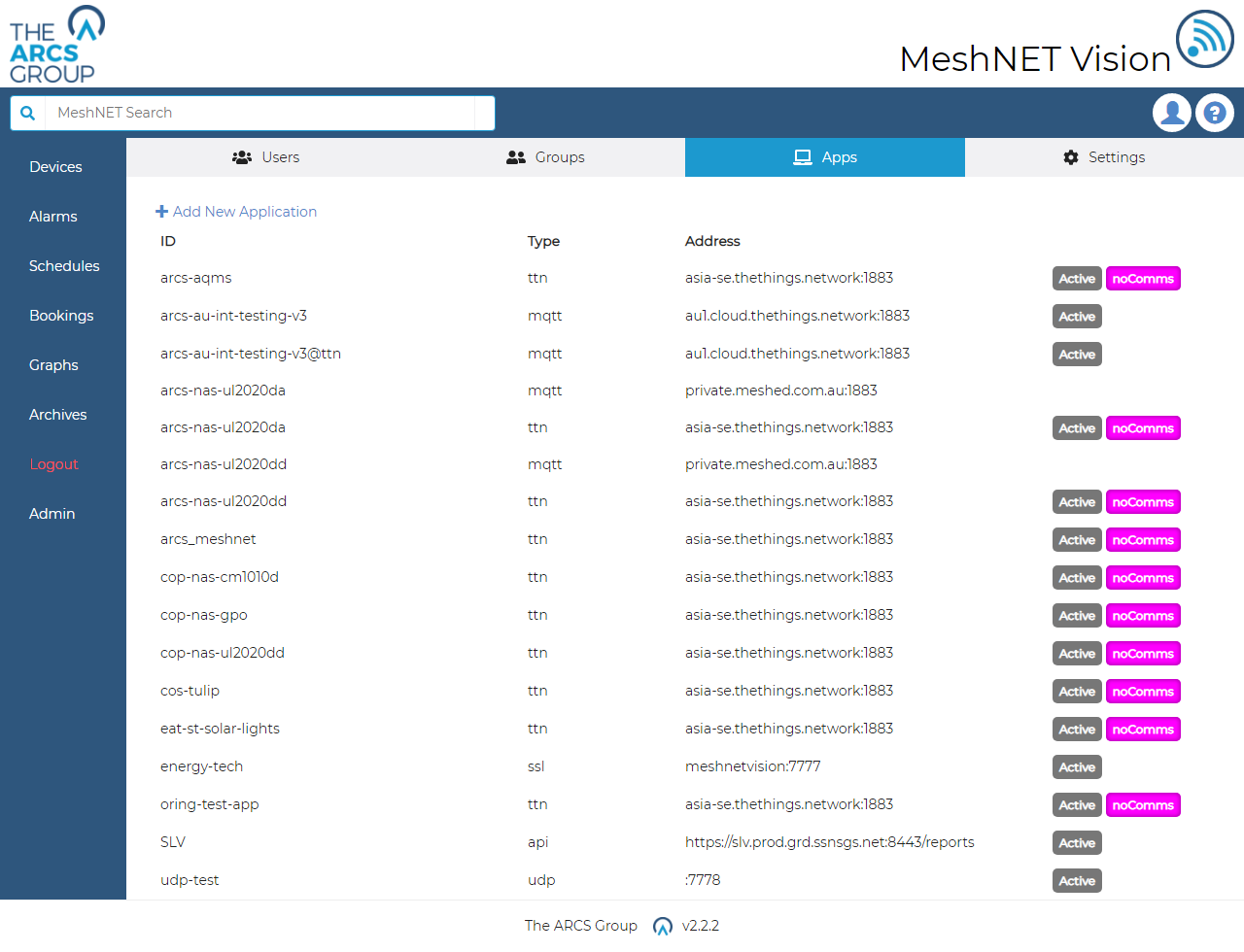
Task: Click the gear icon in Settings tab
Action: tap(1071, 157)
